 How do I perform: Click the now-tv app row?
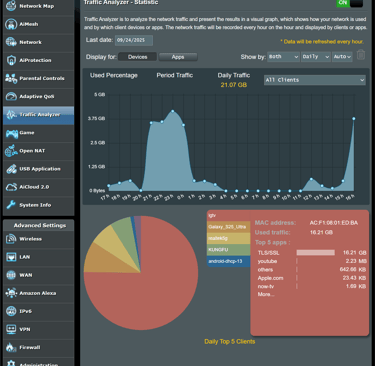pos(312,286)
